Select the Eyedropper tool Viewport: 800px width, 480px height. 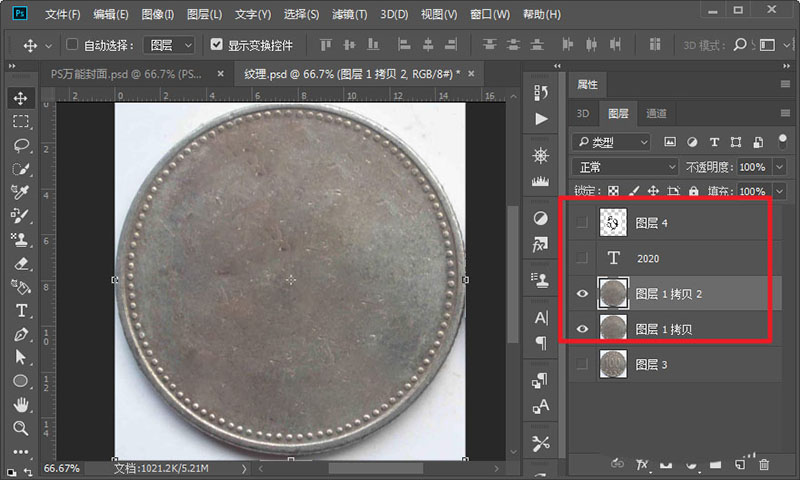click(20, 192)
